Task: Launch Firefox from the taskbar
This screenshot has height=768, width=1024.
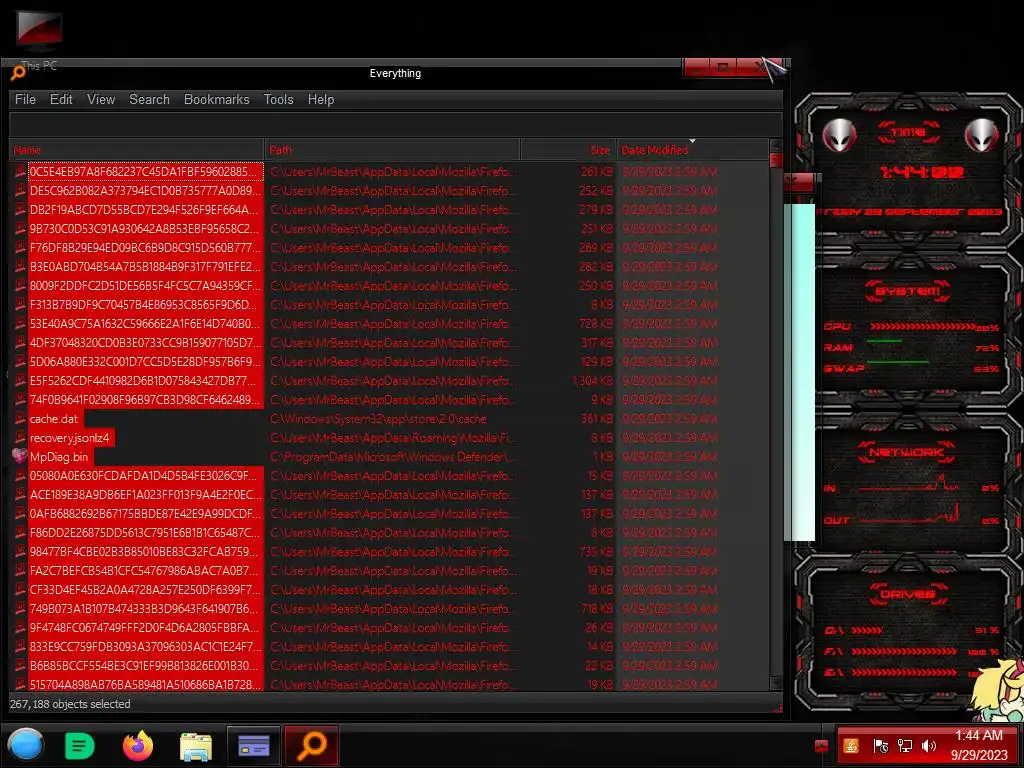Action: tap(138, 746)
